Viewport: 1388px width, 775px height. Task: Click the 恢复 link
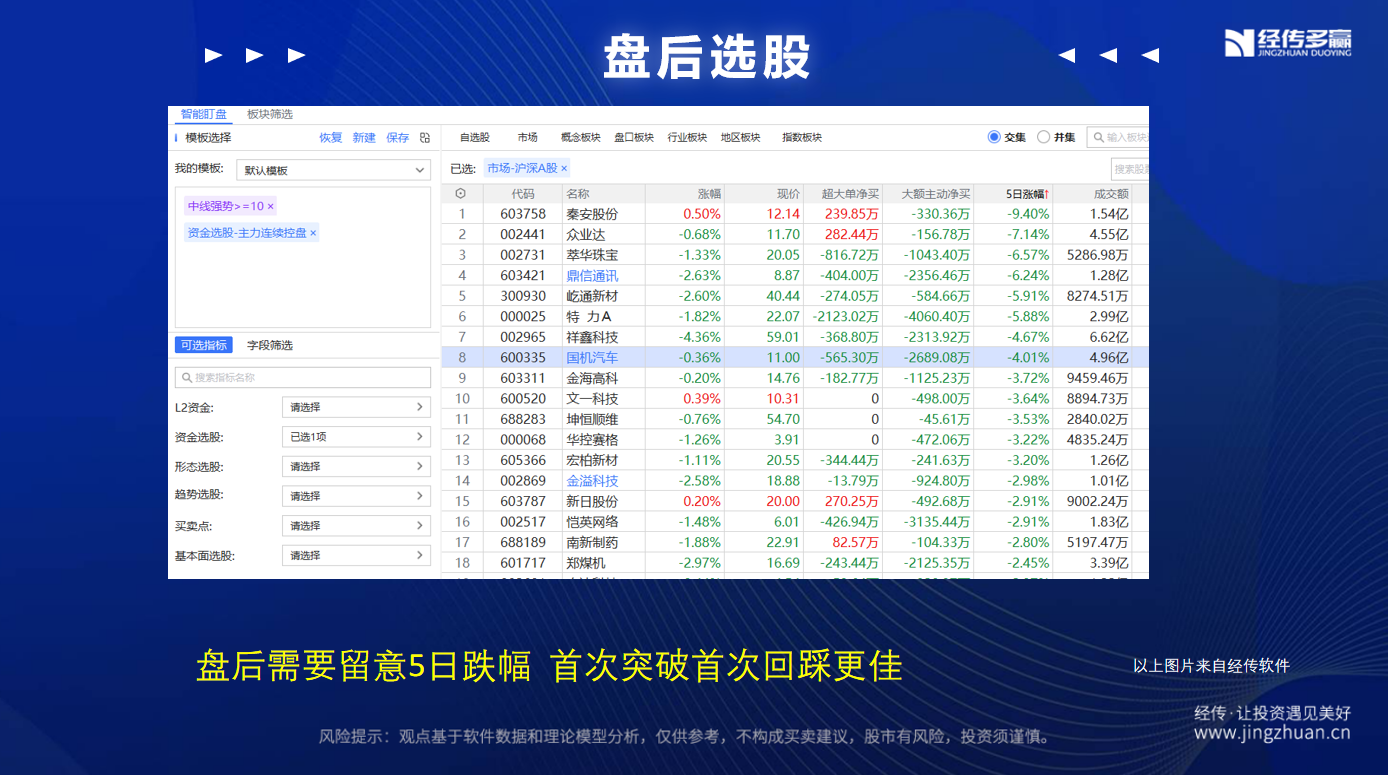click(331, 138)
